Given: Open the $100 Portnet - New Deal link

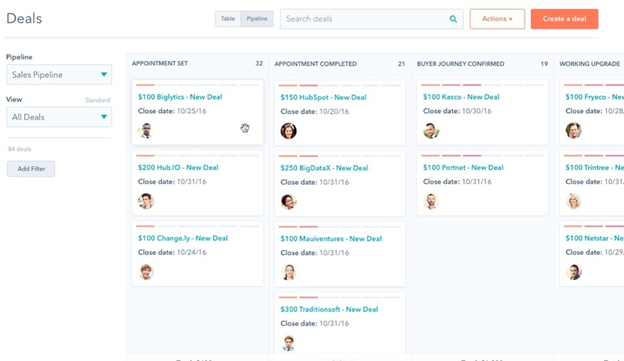Looking at the screenshot, I should [463, 168].
